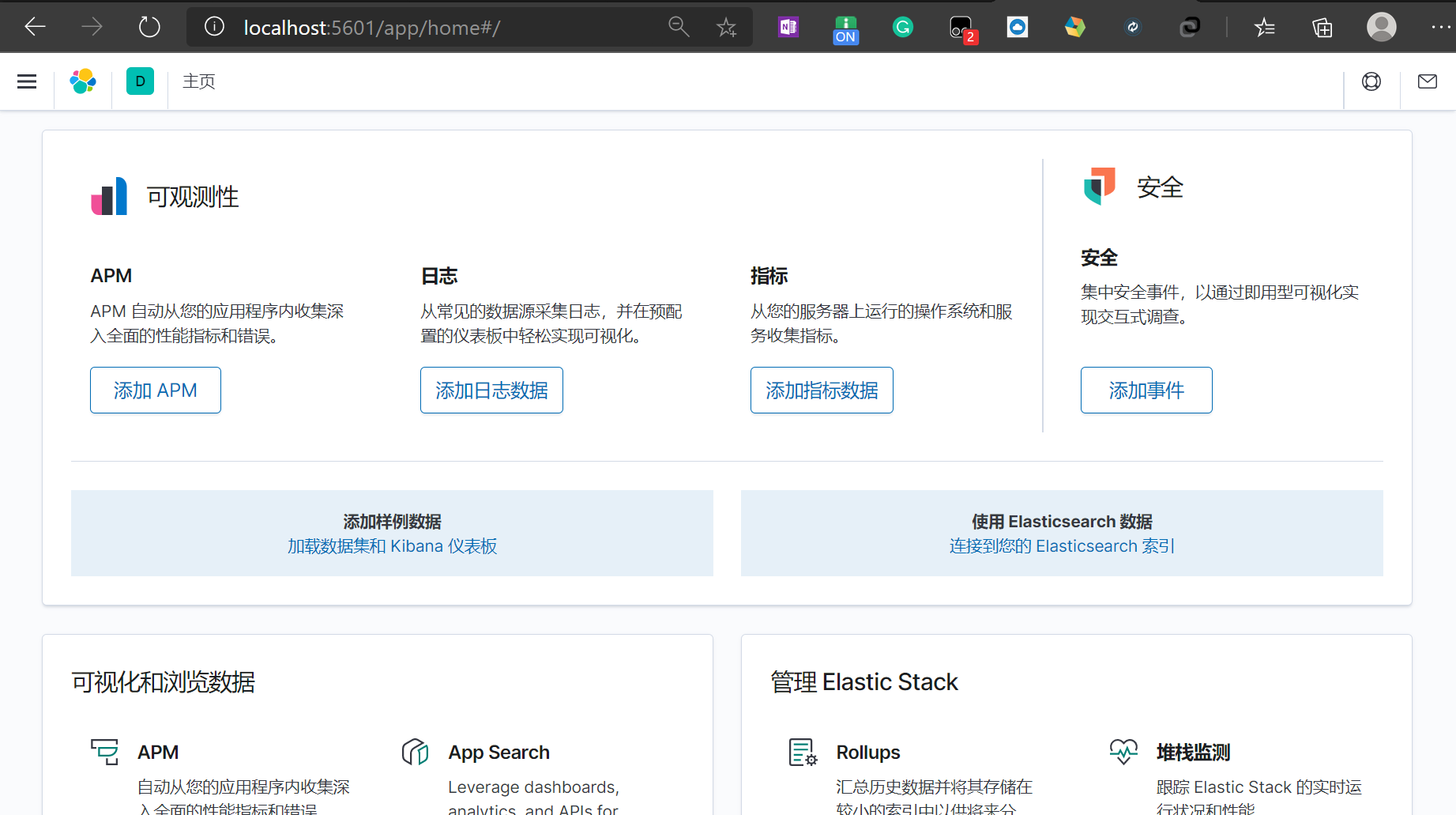Open the Grammarly extension icon
The height and width of the screenshot is (815, 1456).
[903, 27]
